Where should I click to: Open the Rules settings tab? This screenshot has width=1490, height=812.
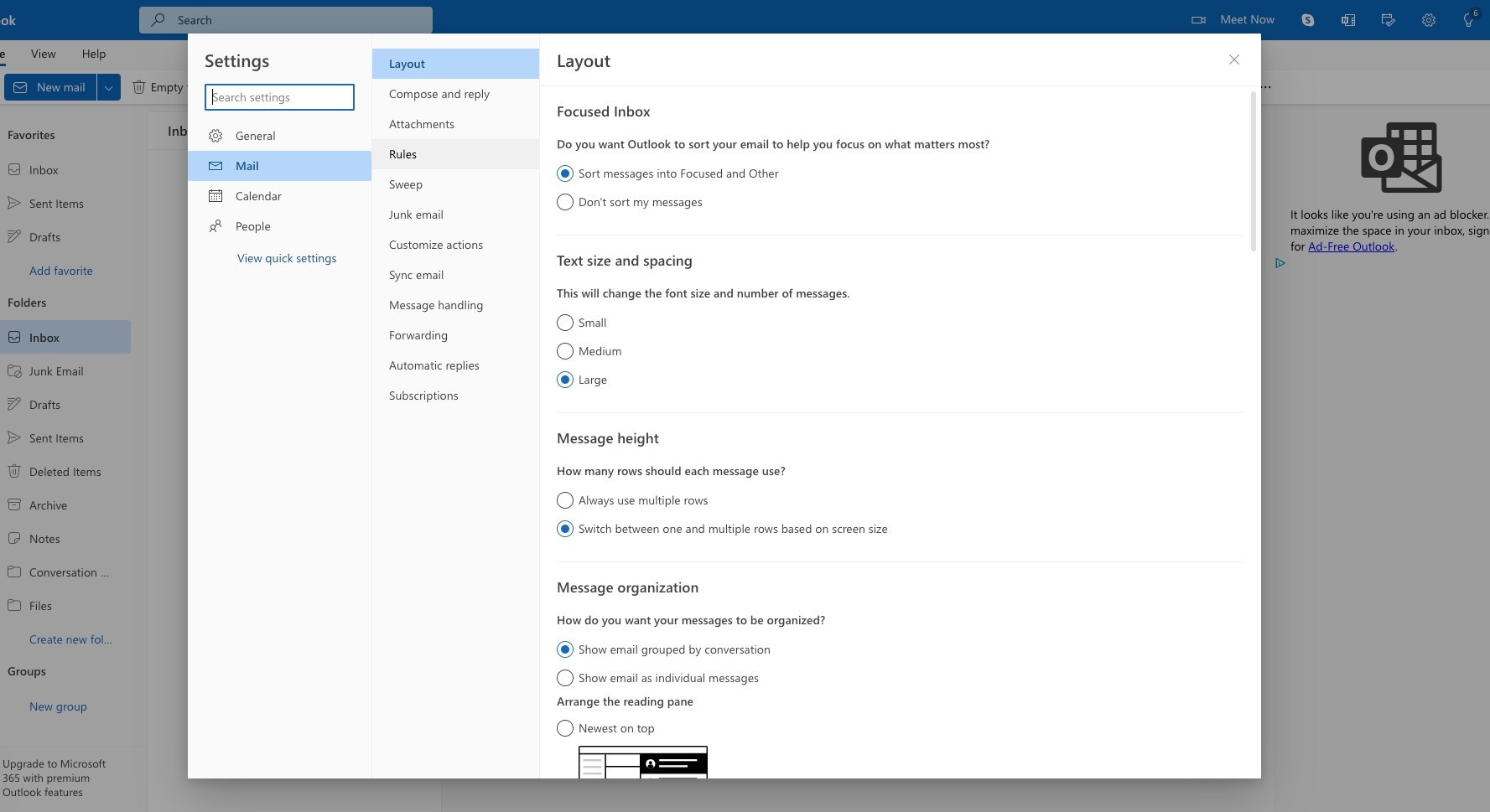click(402, 154)
